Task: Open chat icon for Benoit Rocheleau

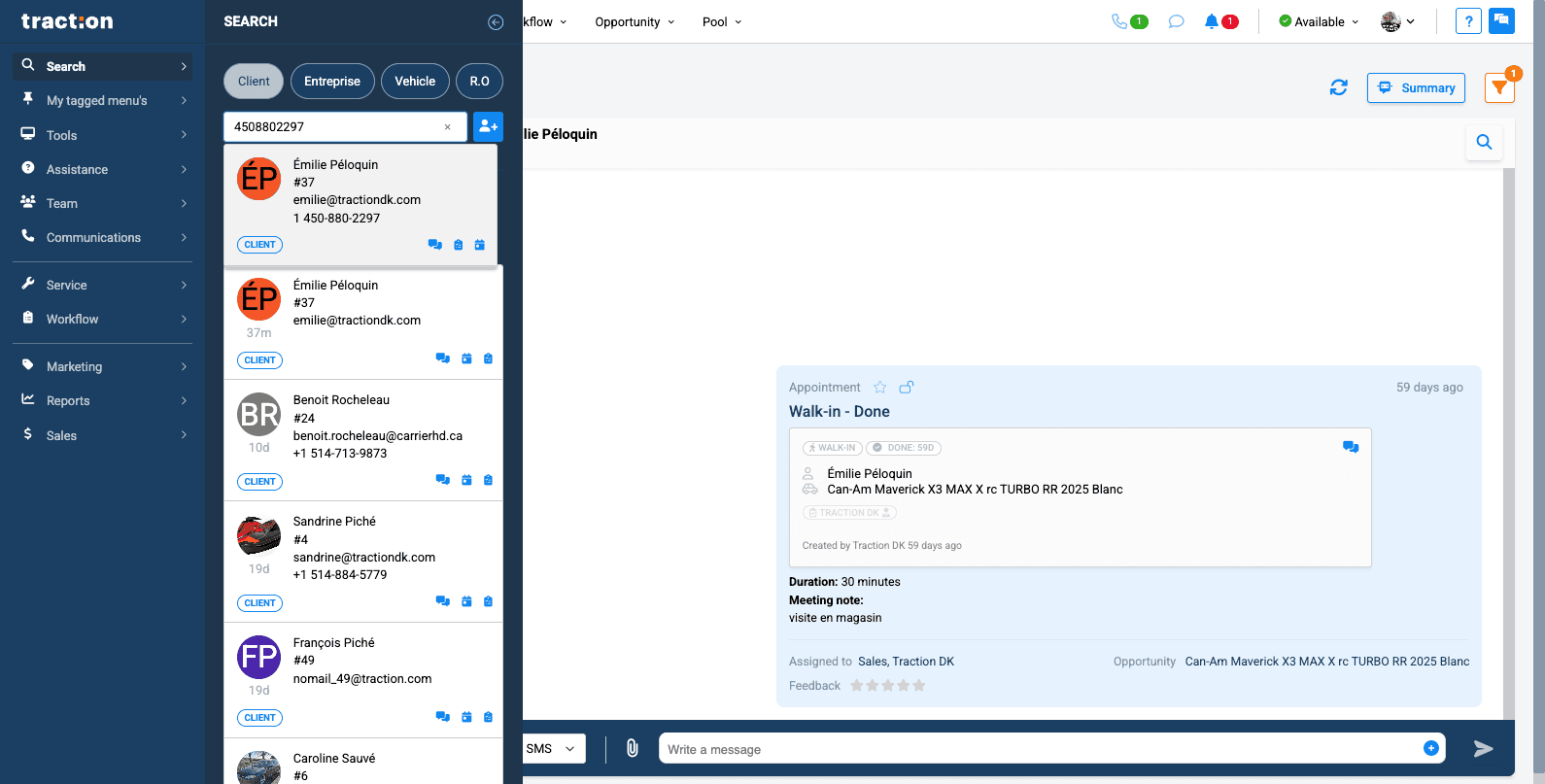Action: tap(443, 480)
